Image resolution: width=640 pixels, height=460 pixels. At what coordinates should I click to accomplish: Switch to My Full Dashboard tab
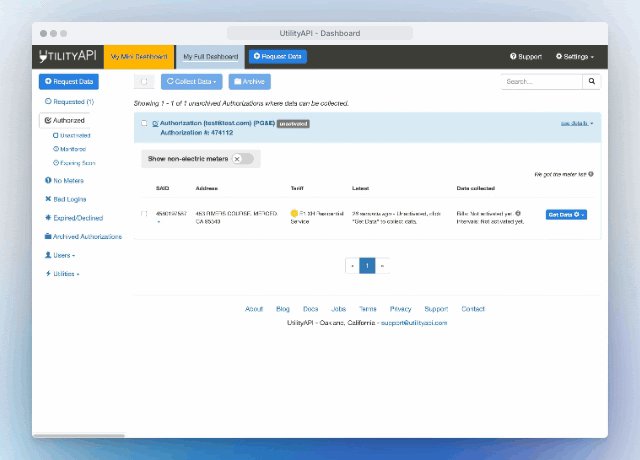click(x=211, y=57)
